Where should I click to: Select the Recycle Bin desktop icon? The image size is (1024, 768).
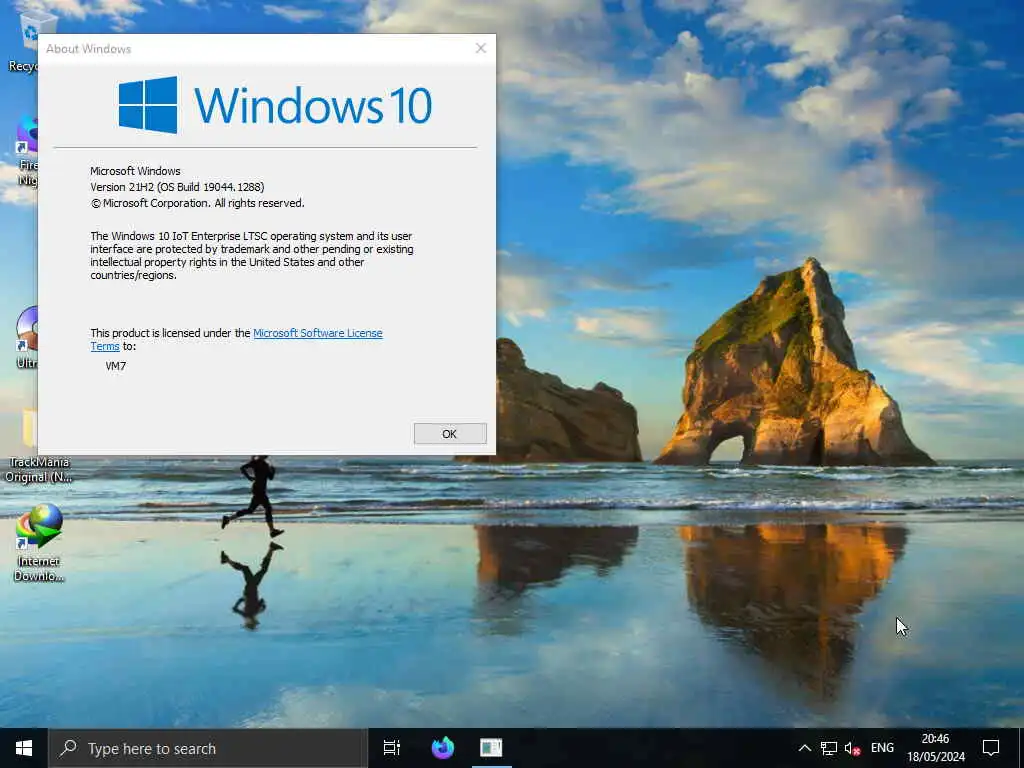pos(26,40)
